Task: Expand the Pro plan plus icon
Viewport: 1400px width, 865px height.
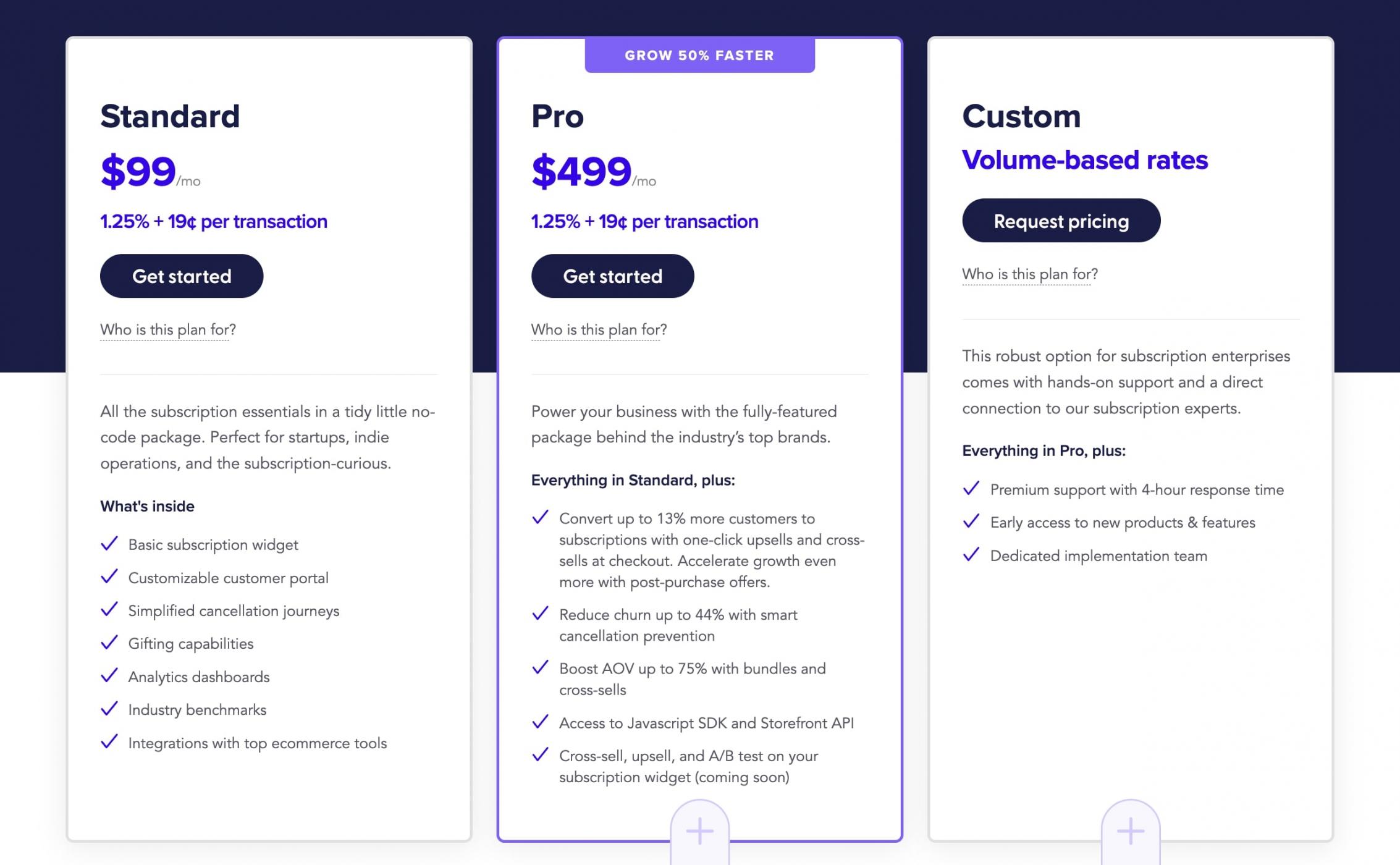Action: [699, 831]
